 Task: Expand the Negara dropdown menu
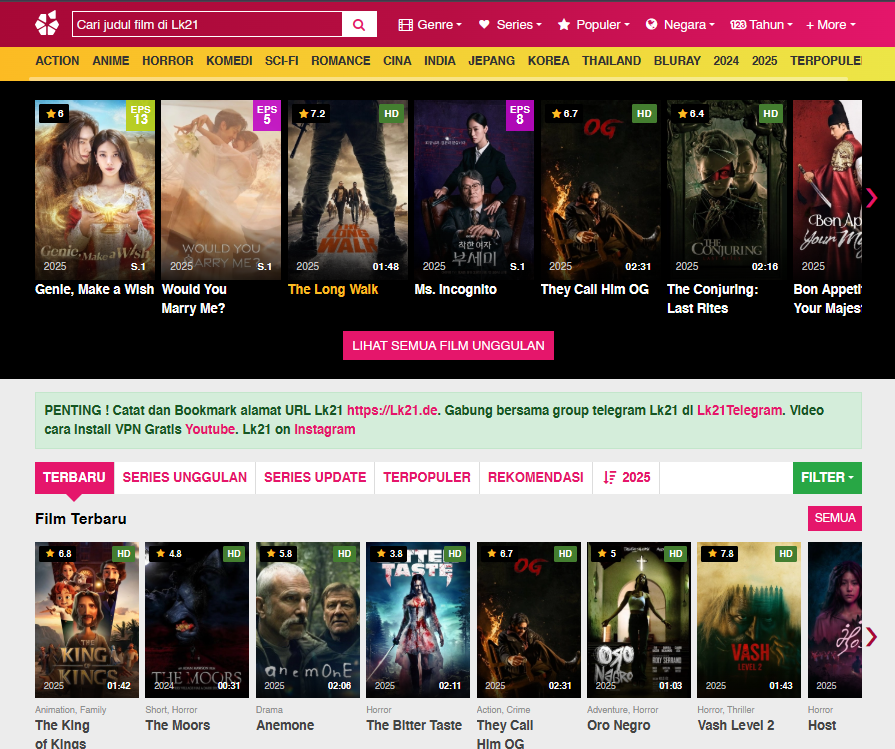pos(680,24)
